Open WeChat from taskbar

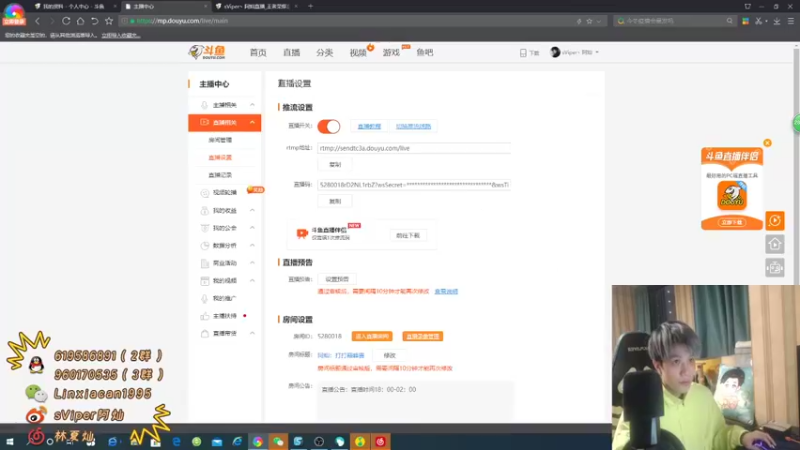pos(278,441)
